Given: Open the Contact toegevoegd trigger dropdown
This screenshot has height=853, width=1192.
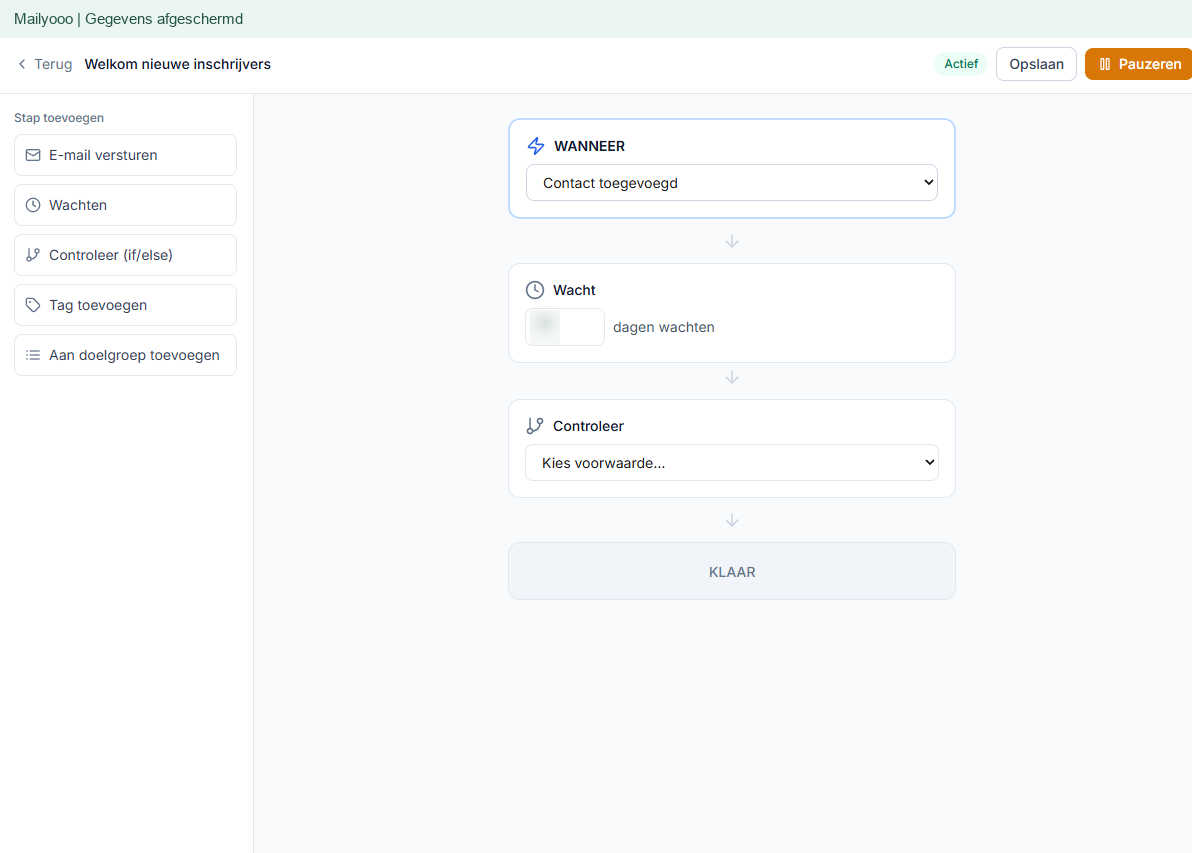Looking at the screenshot, I should coord(731,182).
